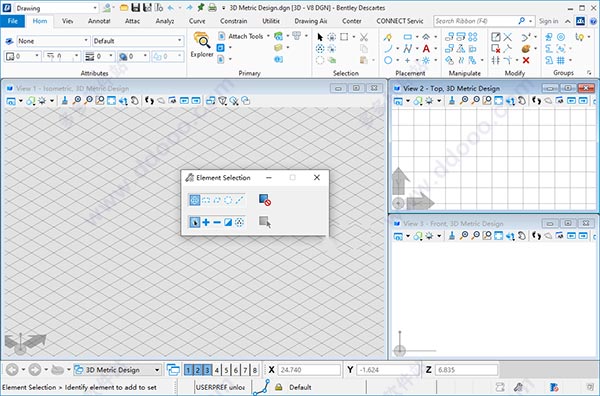Click the lock icon in status bar

pyautogui.click(x=279, y=387)
